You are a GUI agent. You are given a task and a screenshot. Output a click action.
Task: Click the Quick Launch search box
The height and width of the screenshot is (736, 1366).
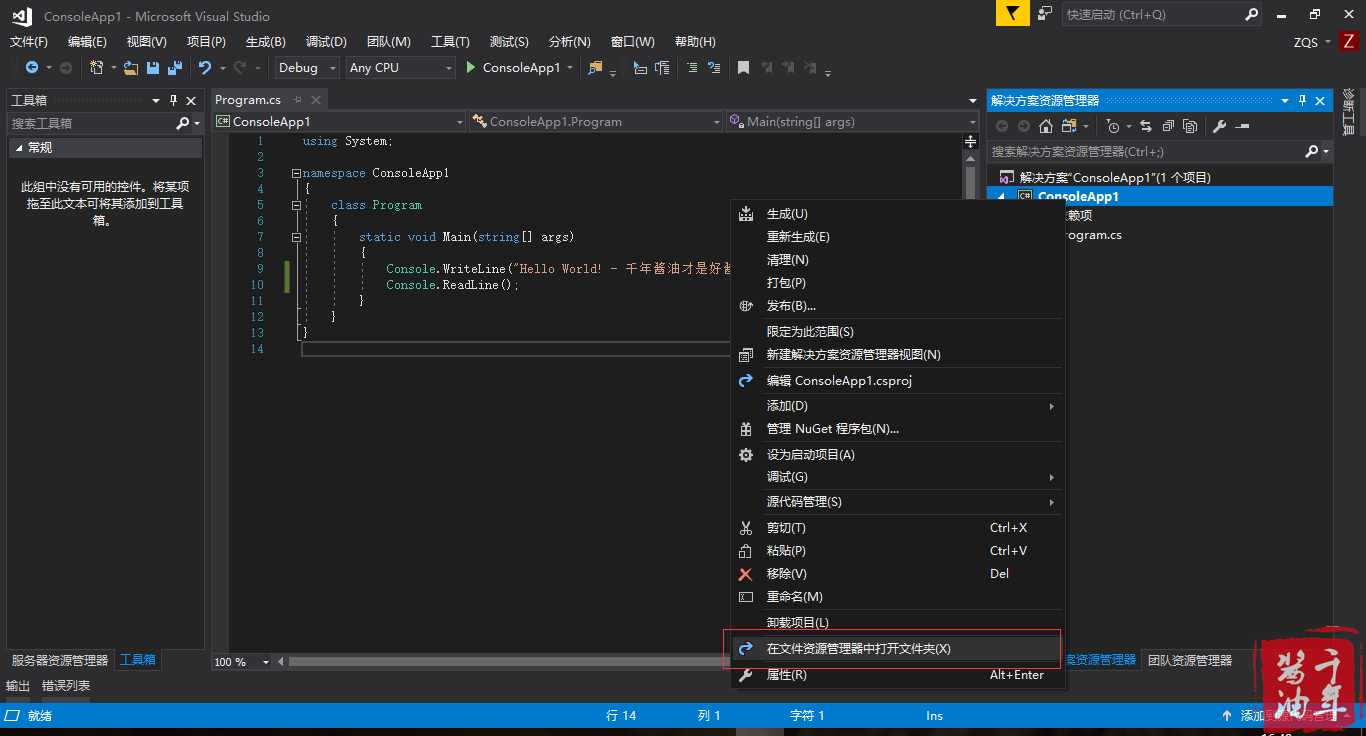(x=1150, y=15)
